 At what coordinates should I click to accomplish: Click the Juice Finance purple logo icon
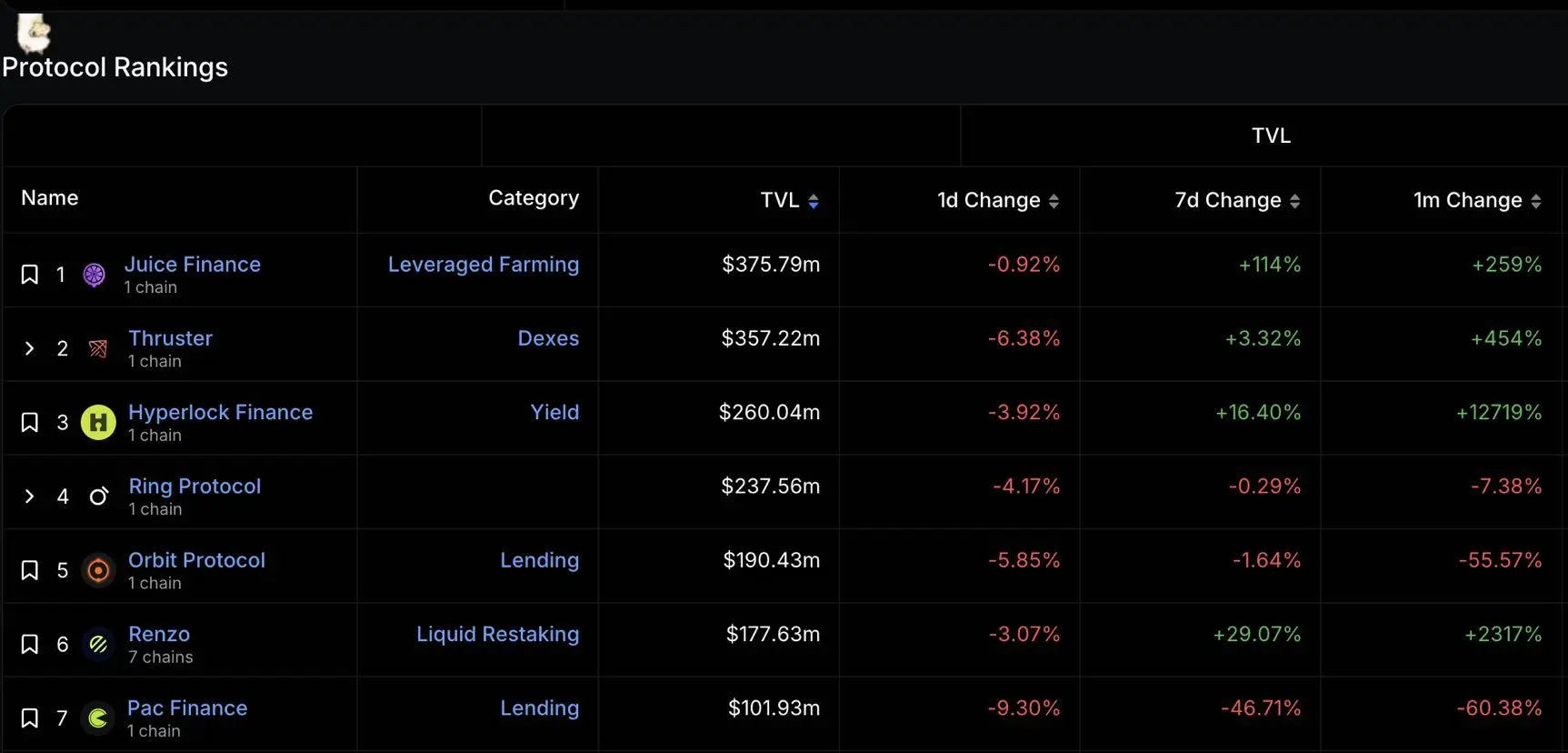pos(95,275)
